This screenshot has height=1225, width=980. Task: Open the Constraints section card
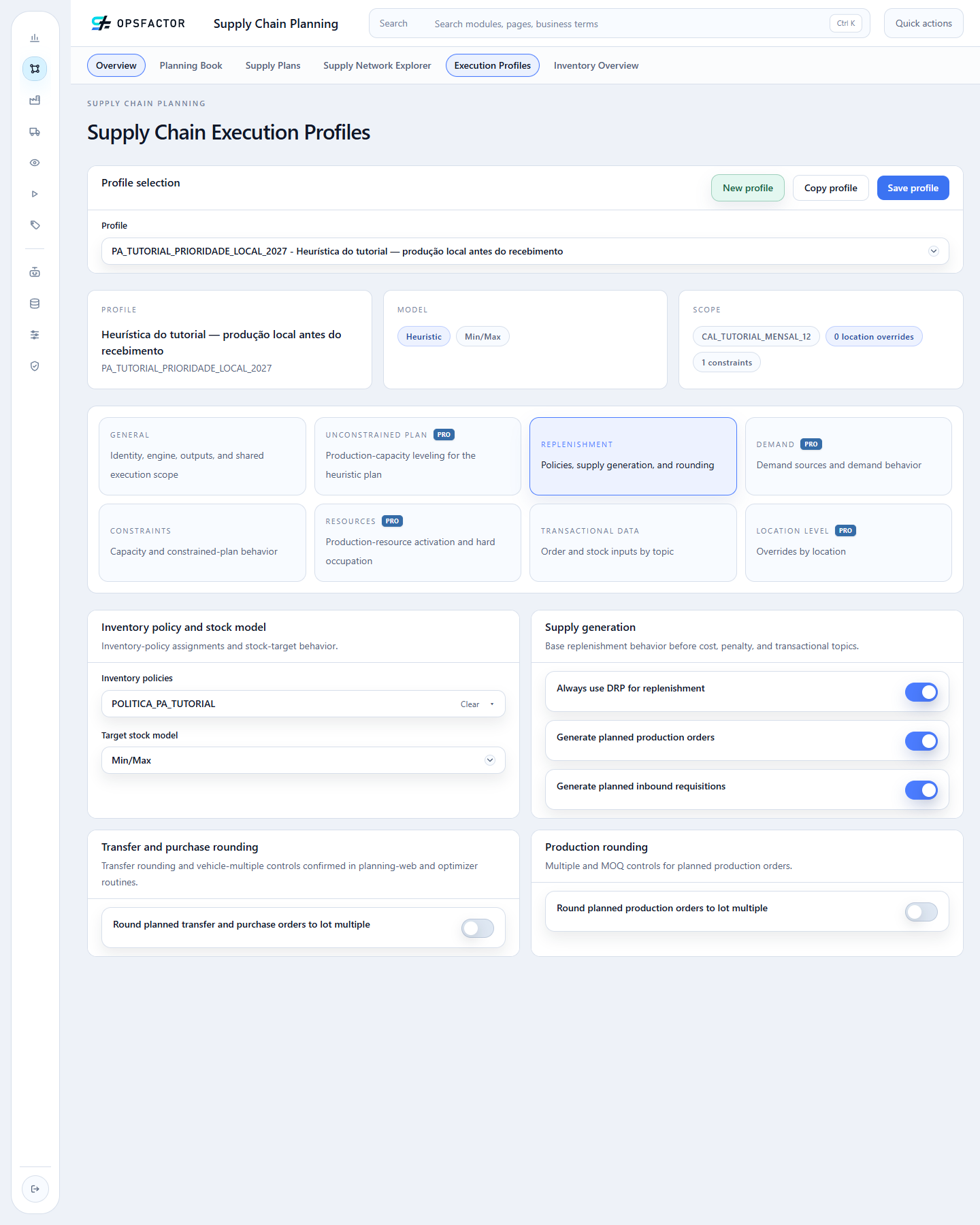[x=202, y=542]
